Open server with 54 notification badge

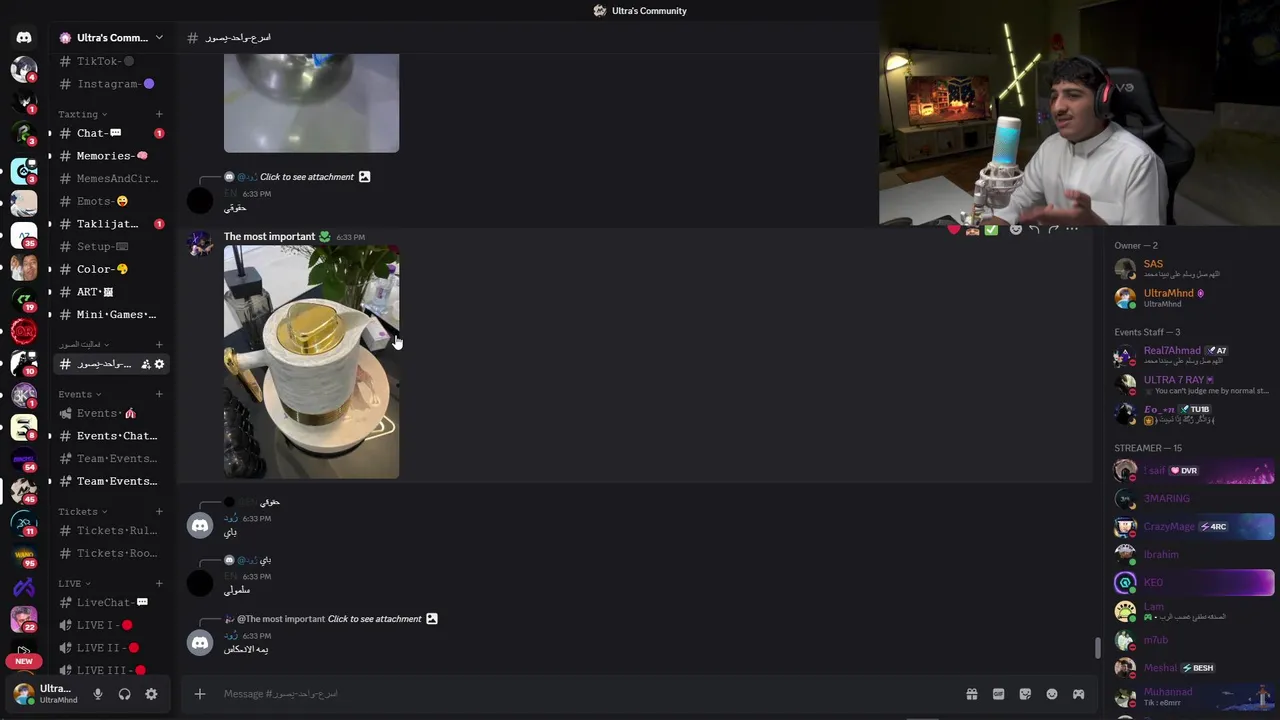point(24,460)
